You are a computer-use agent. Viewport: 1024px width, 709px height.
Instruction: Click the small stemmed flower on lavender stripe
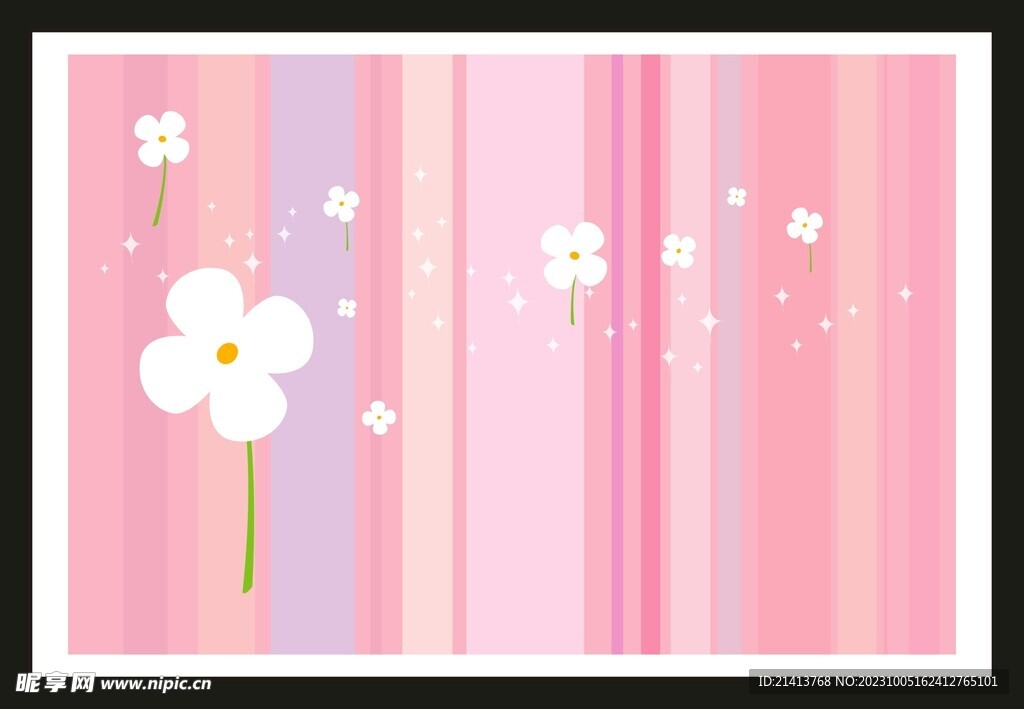(x=341, y=203)
